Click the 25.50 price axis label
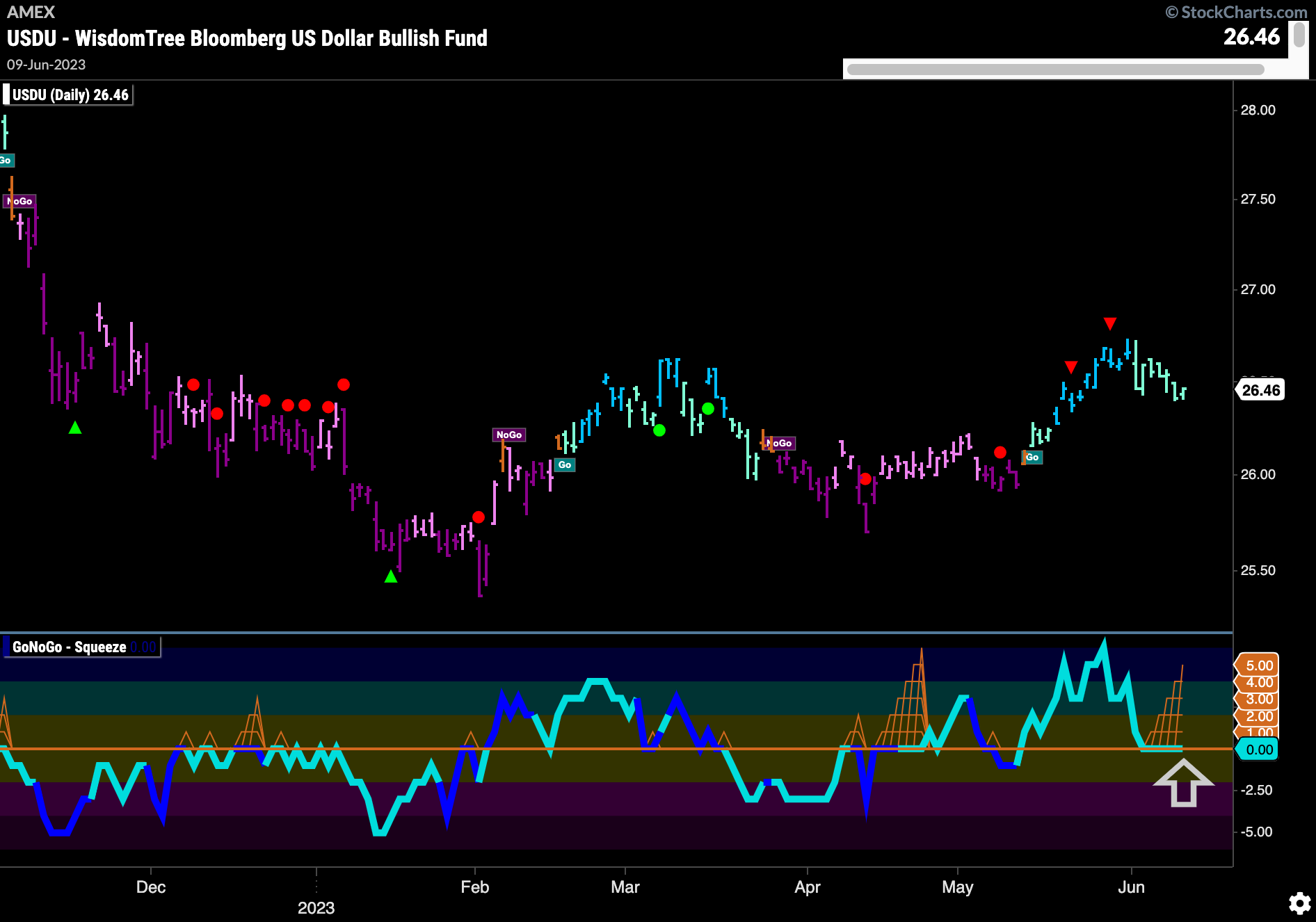1316x922 pixels. coord(1258,570)
